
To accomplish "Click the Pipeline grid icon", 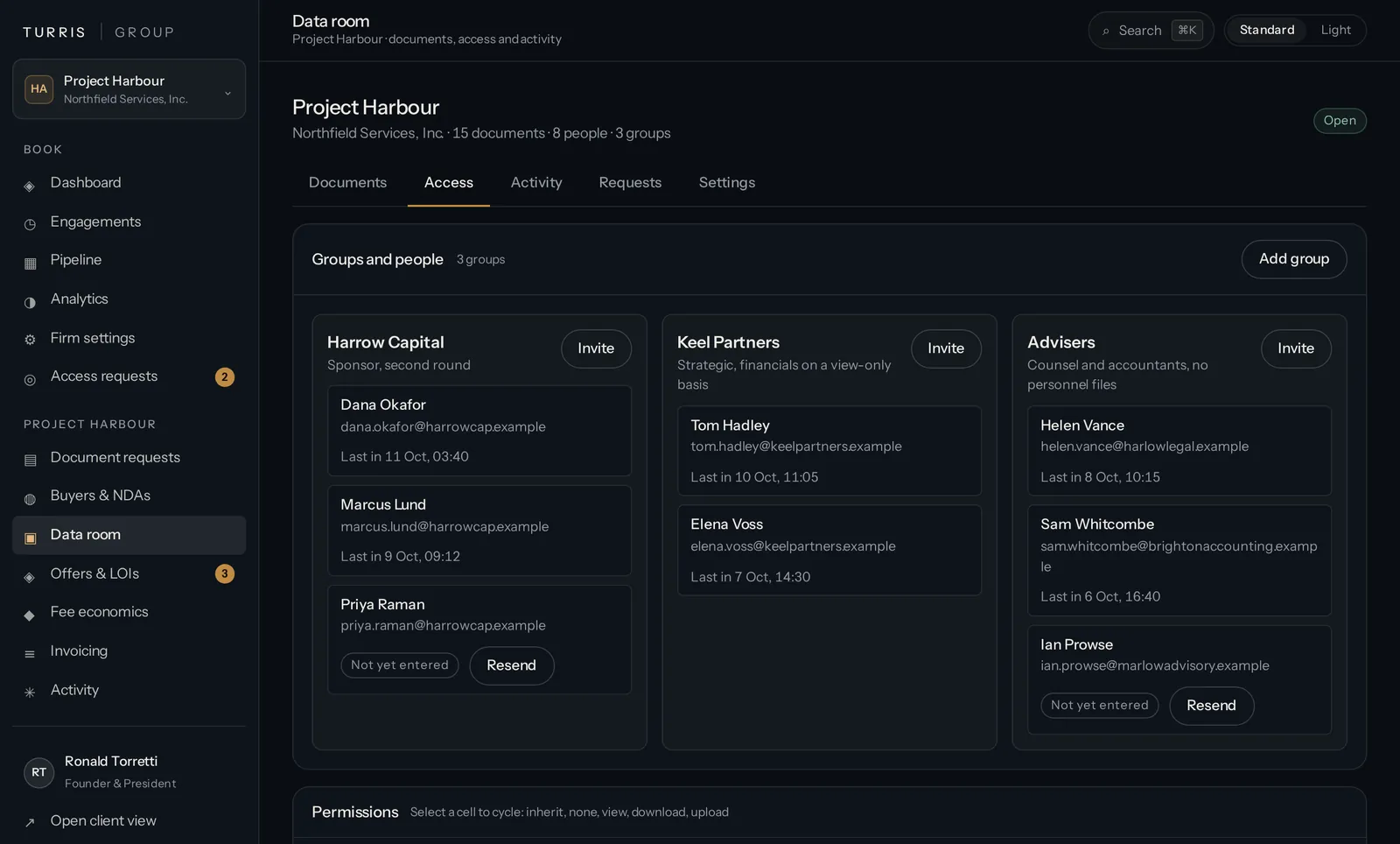I will [x=30, y=264].
